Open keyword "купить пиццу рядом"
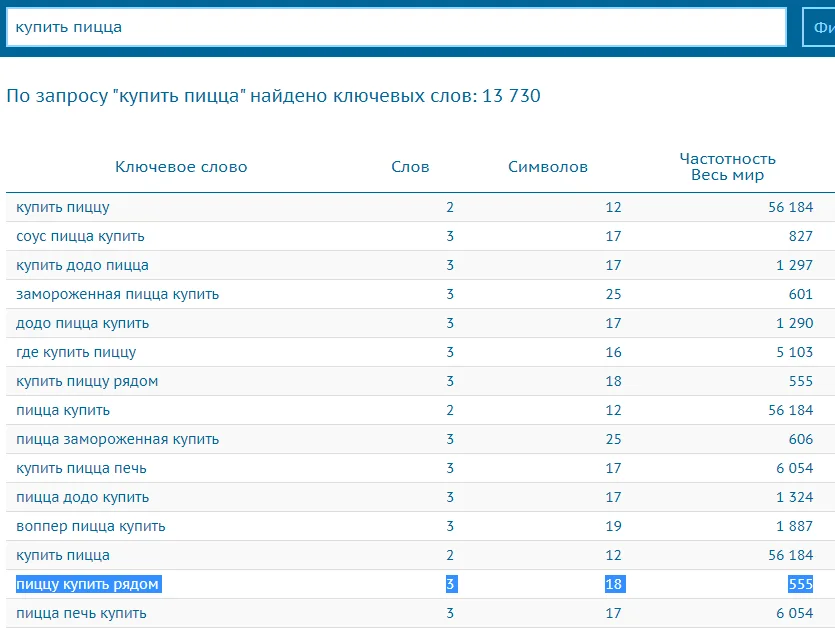Screen dimensions: 835x631 [87, 381]
